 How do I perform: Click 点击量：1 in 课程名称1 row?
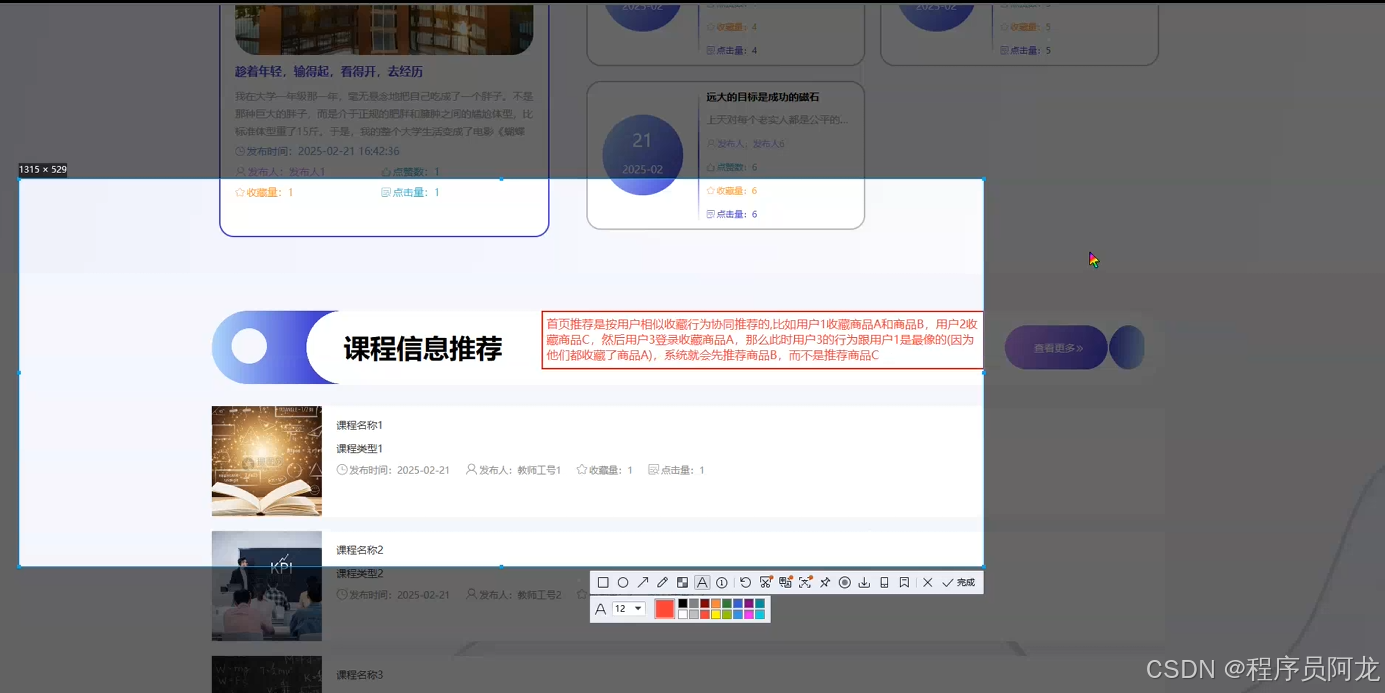677,470
